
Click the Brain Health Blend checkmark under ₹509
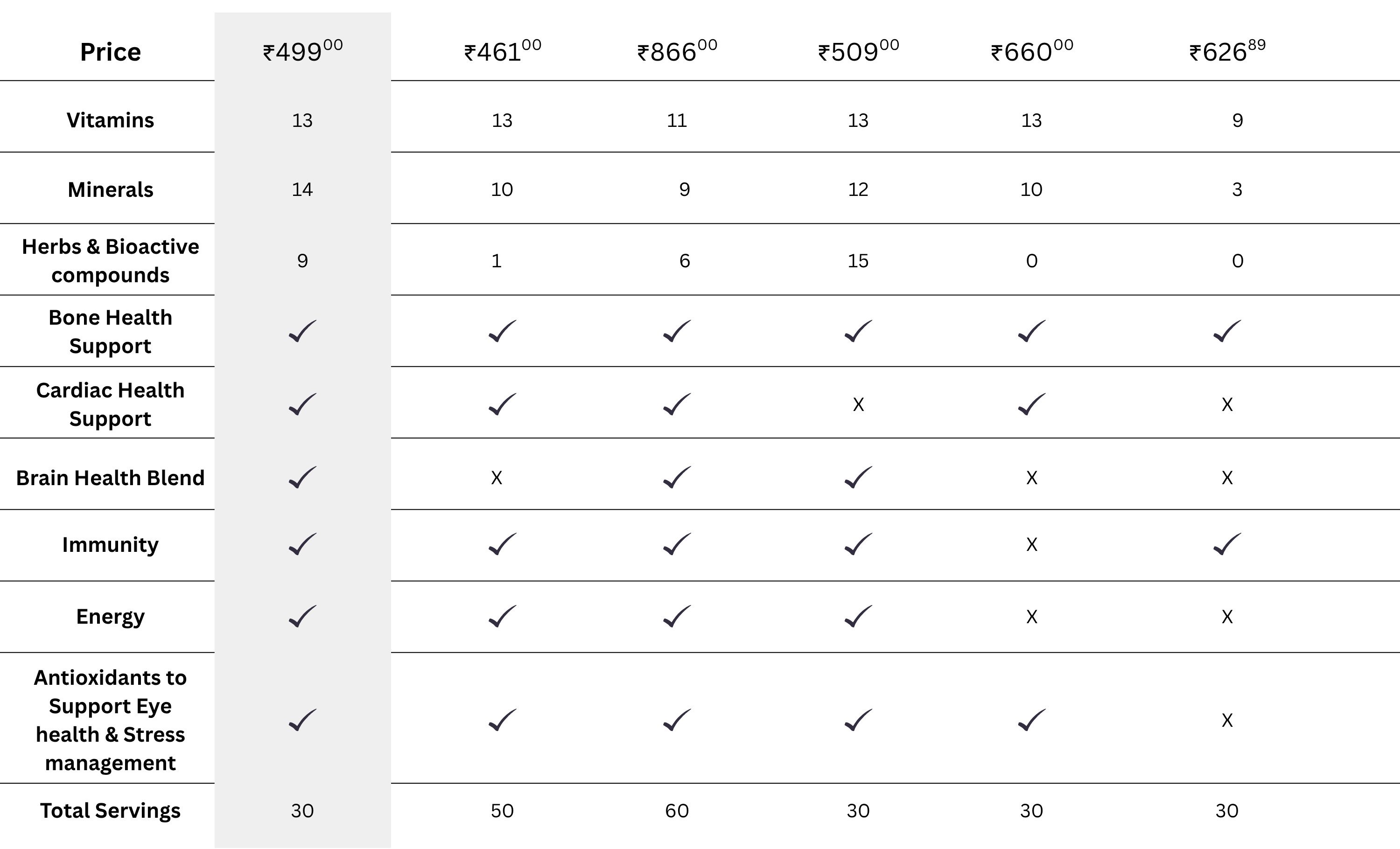click(x=858, y=478)
